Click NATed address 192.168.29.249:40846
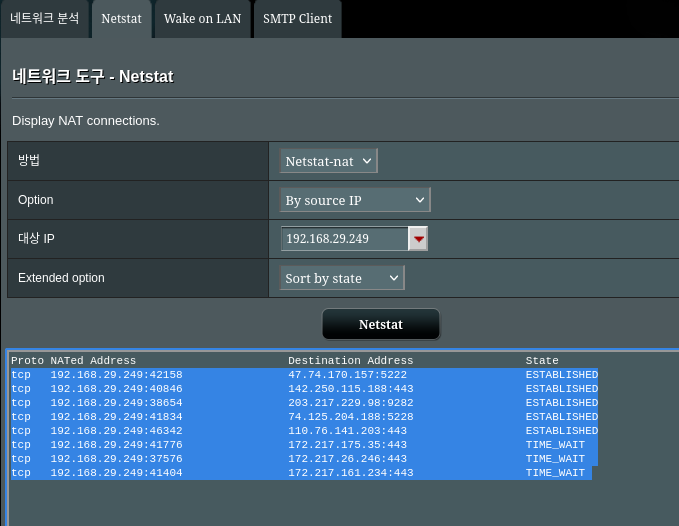 [116, 389]
